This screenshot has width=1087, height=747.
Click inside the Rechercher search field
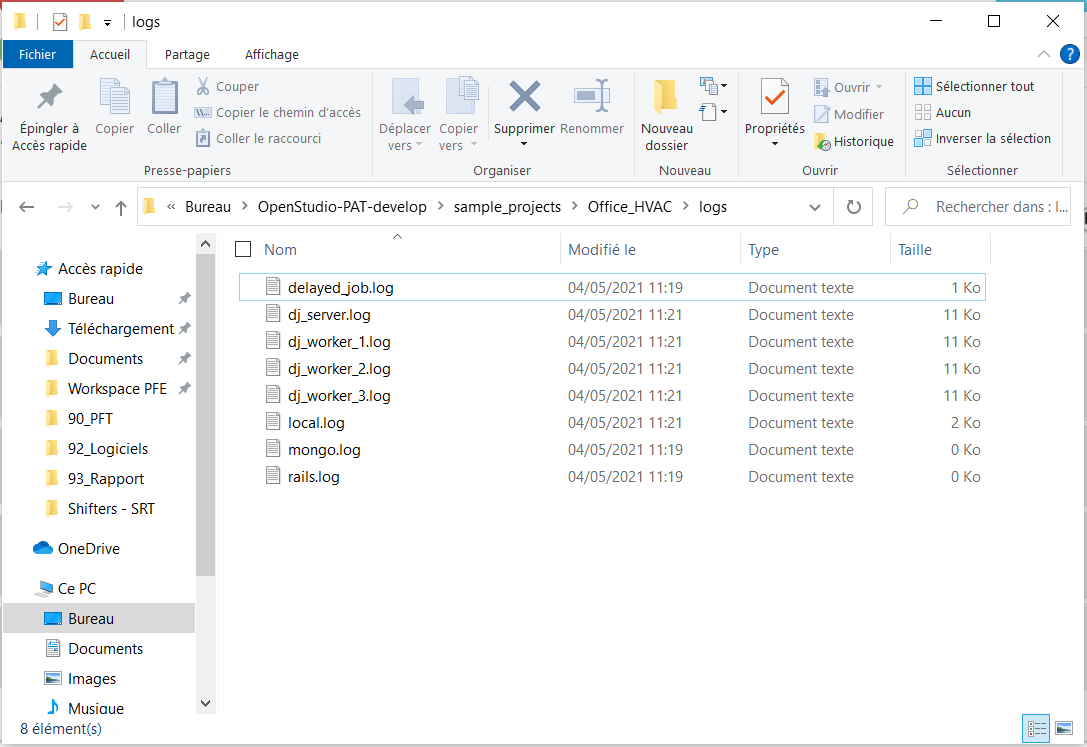point(990,206)
